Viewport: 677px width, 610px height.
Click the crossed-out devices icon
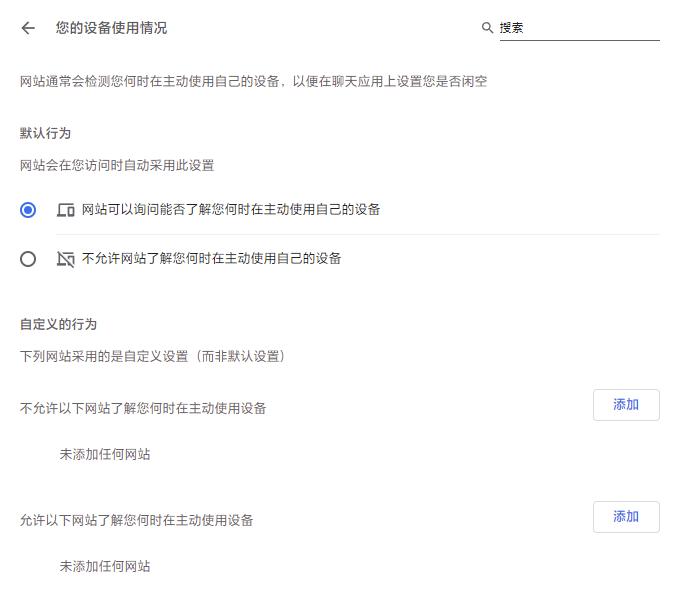coord(66,259)
